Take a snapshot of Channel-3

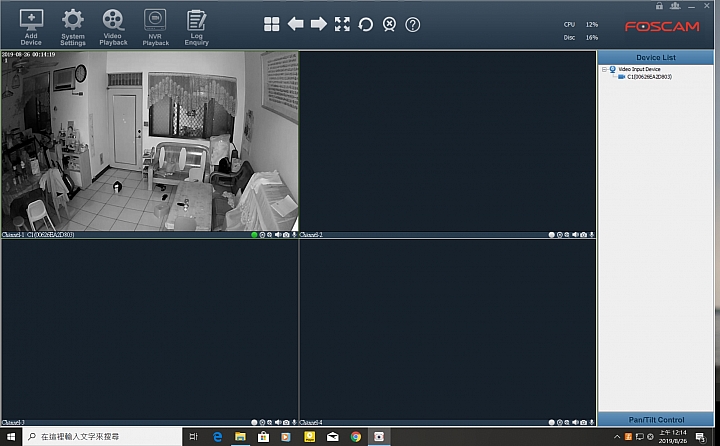point(286,422)
